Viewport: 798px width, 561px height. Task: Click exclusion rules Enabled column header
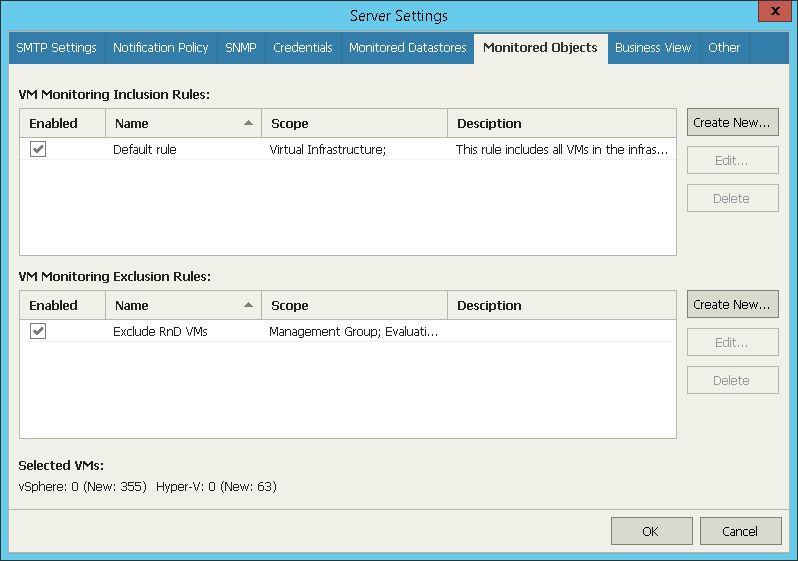pos(63,305)
